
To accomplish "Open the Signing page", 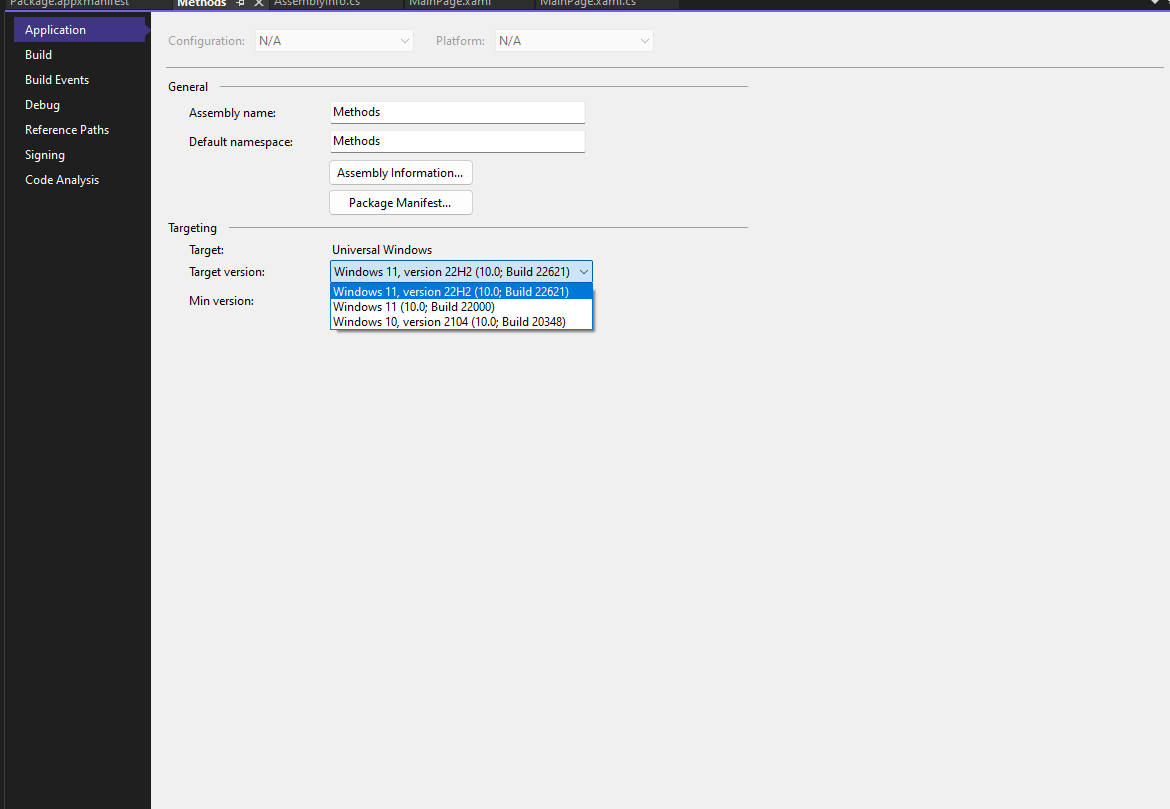I will pos(45,154).
